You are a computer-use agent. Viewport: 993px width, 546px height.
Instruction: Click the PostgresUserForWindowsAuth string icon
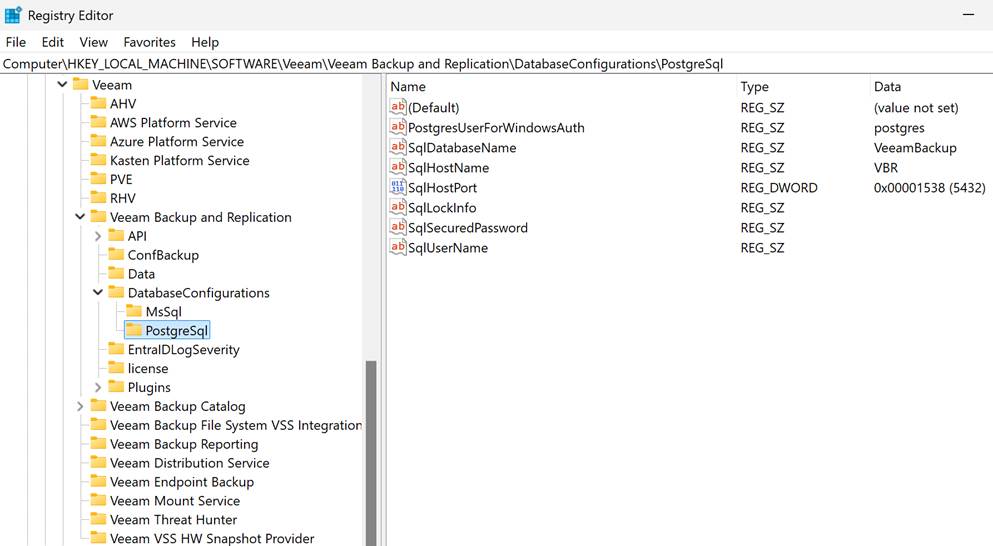tap(398, 128)
